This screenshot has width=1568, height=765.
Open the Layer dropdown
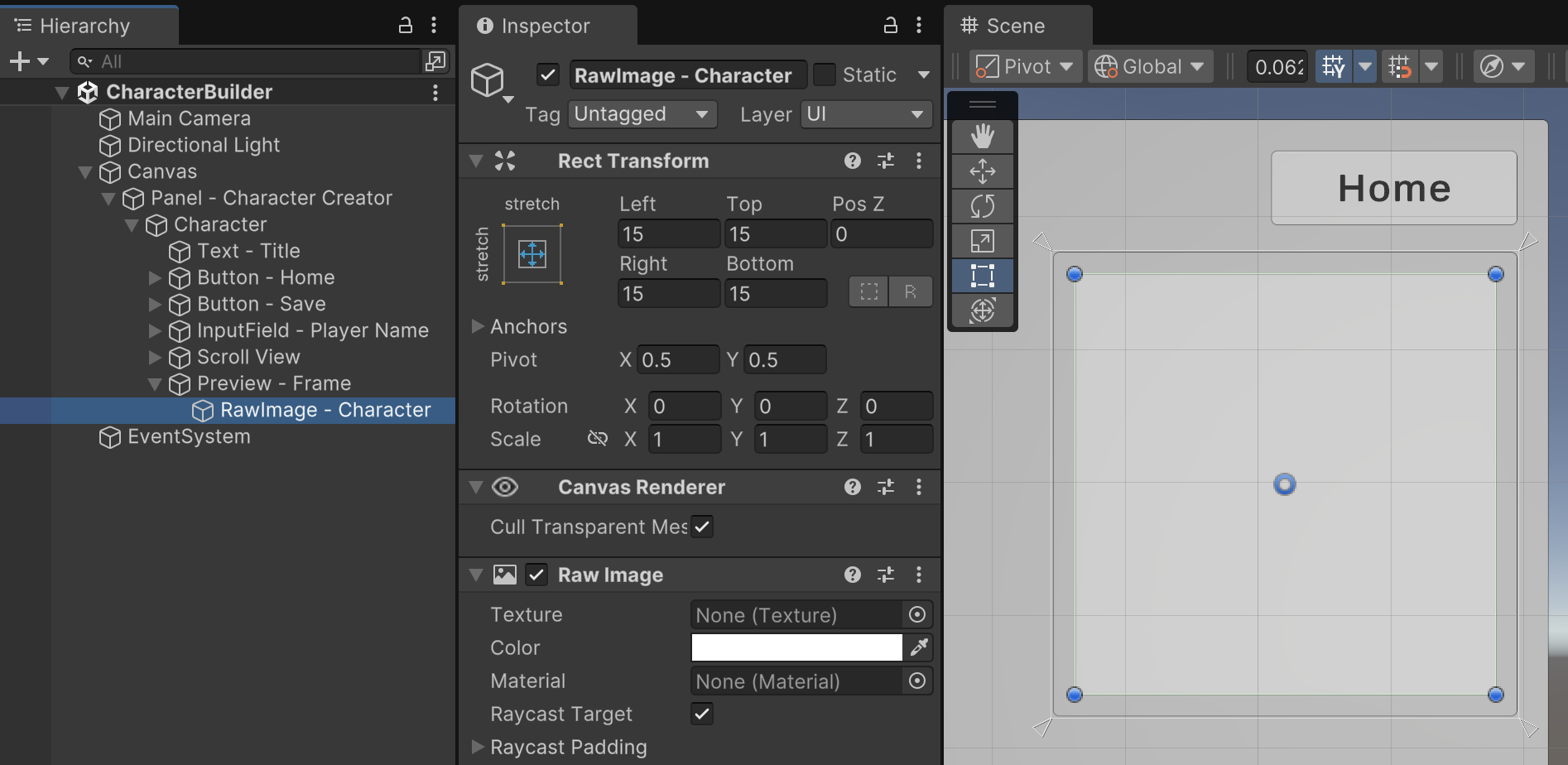(865, 114)
